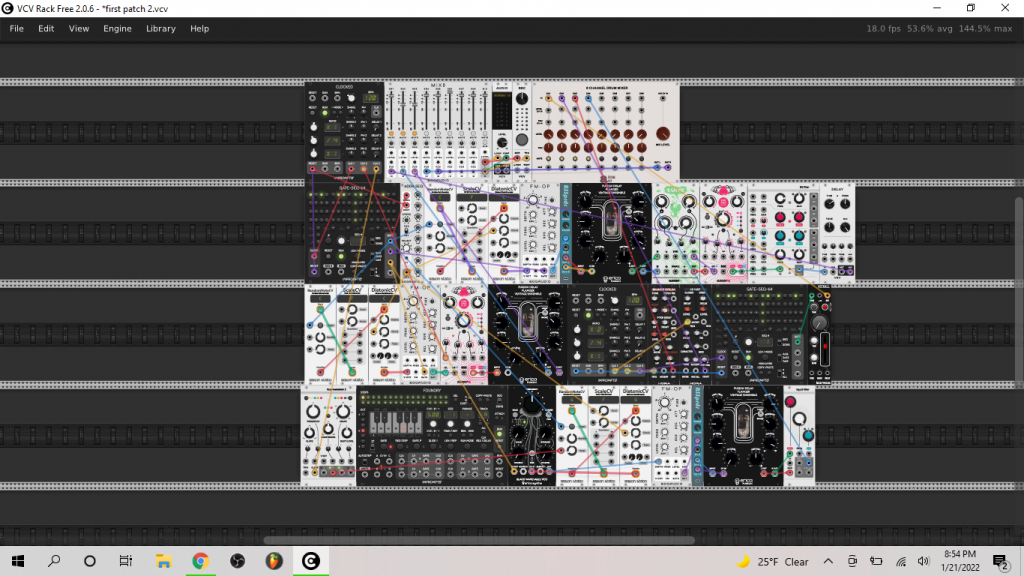
Task: Click the red button right of lower GATE-SEQ-64
Action: point(825,307)
